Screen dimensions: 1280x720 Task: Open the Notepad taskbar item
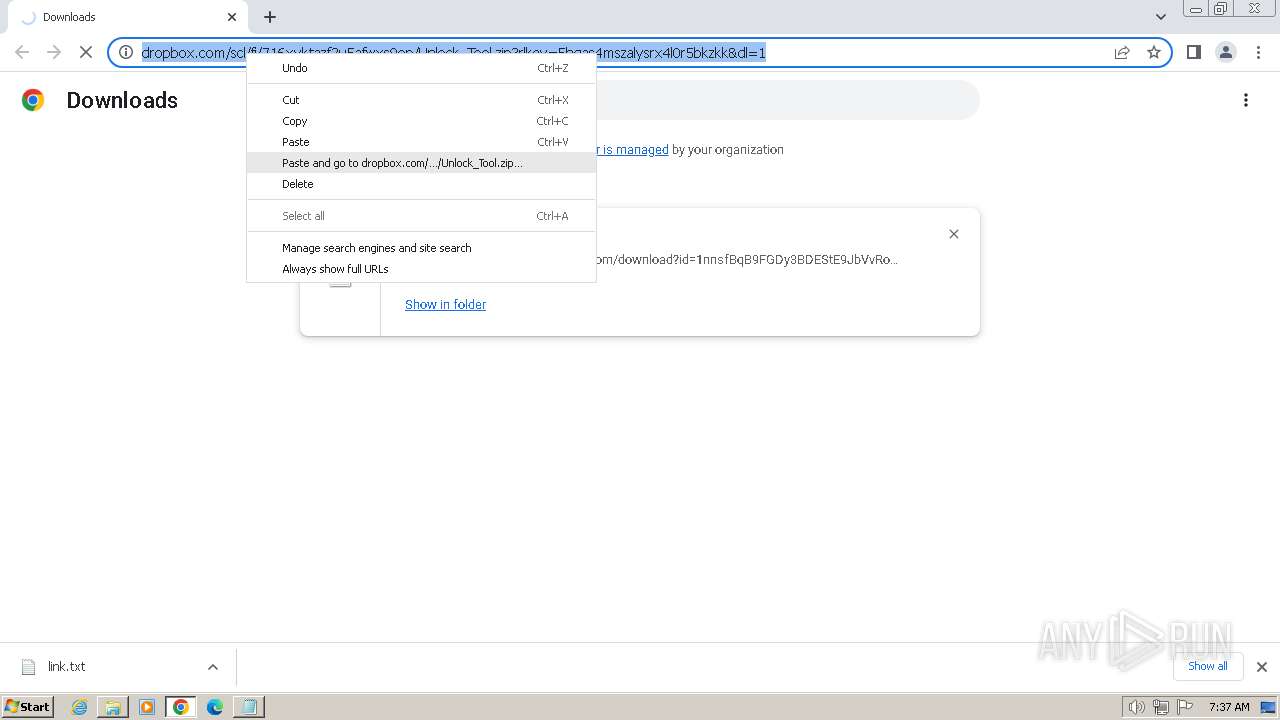point(249,707)
